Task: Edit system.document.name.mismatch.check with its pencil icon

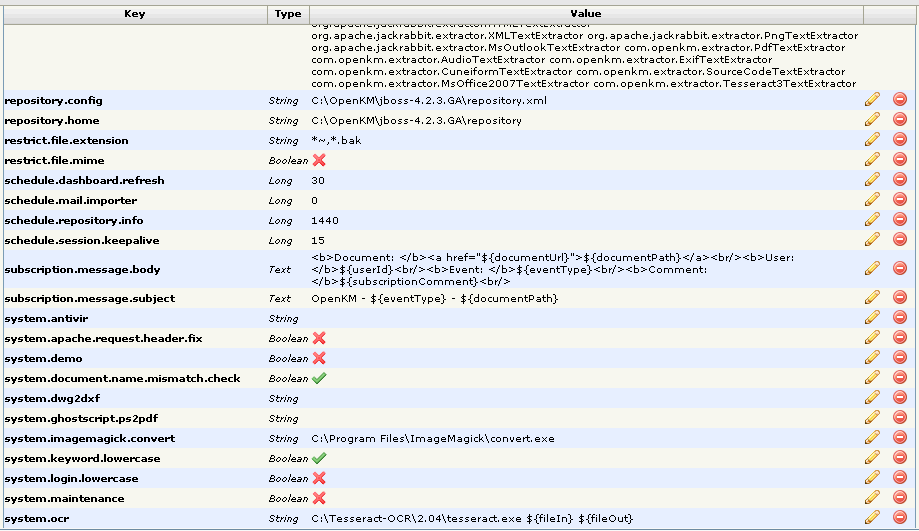Action: [872, 377]
